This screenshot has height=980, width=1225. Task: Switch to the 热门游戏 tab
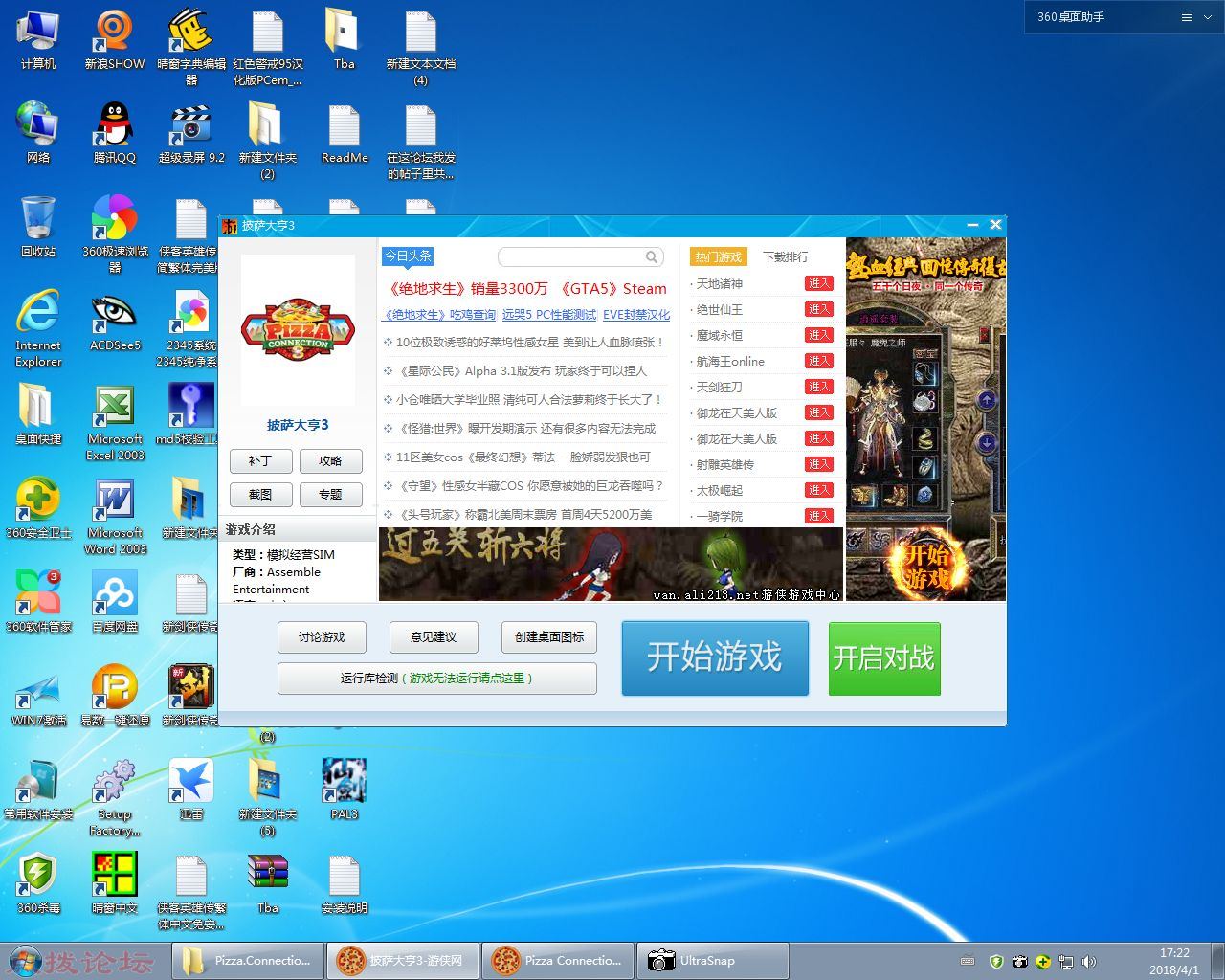click(718, 256)
